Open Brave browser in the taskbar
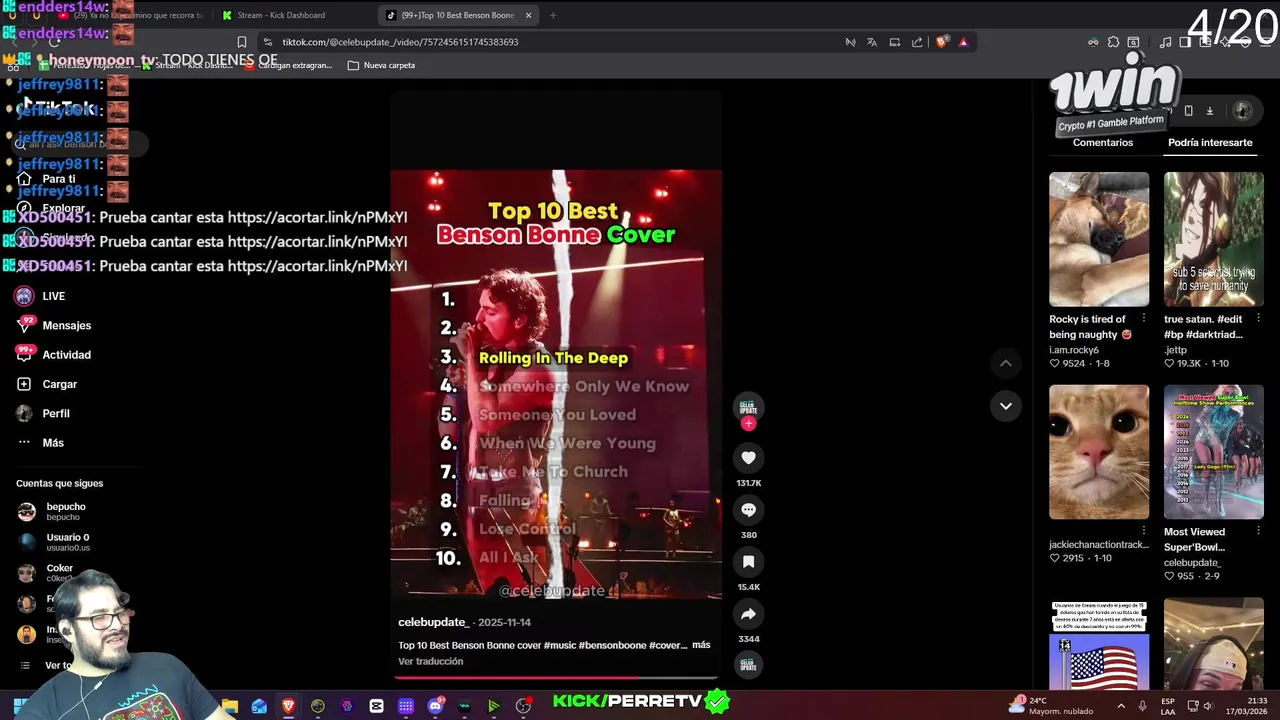The height and width of the screenshot is (720, 1280). click(288, 706)
